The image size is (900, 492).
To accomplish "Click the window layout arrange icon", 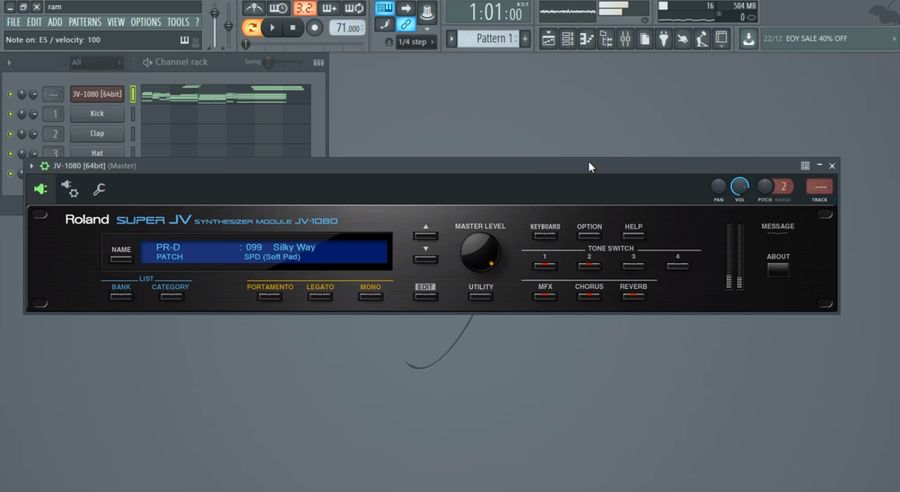I will [721, 38].
